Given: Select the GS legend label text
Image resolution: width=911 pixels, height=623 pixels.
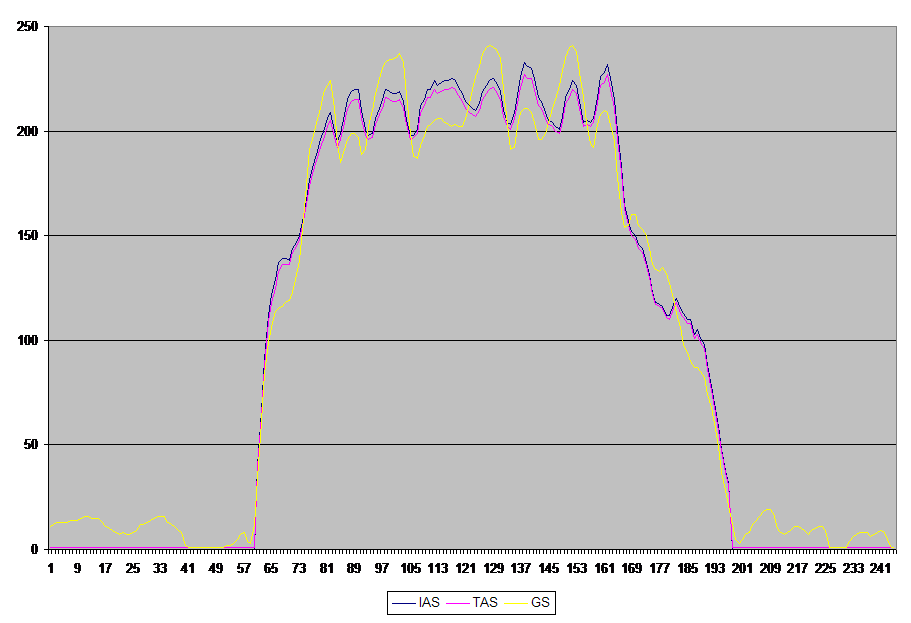Looking at the screenshot, I should click(541, 603).
